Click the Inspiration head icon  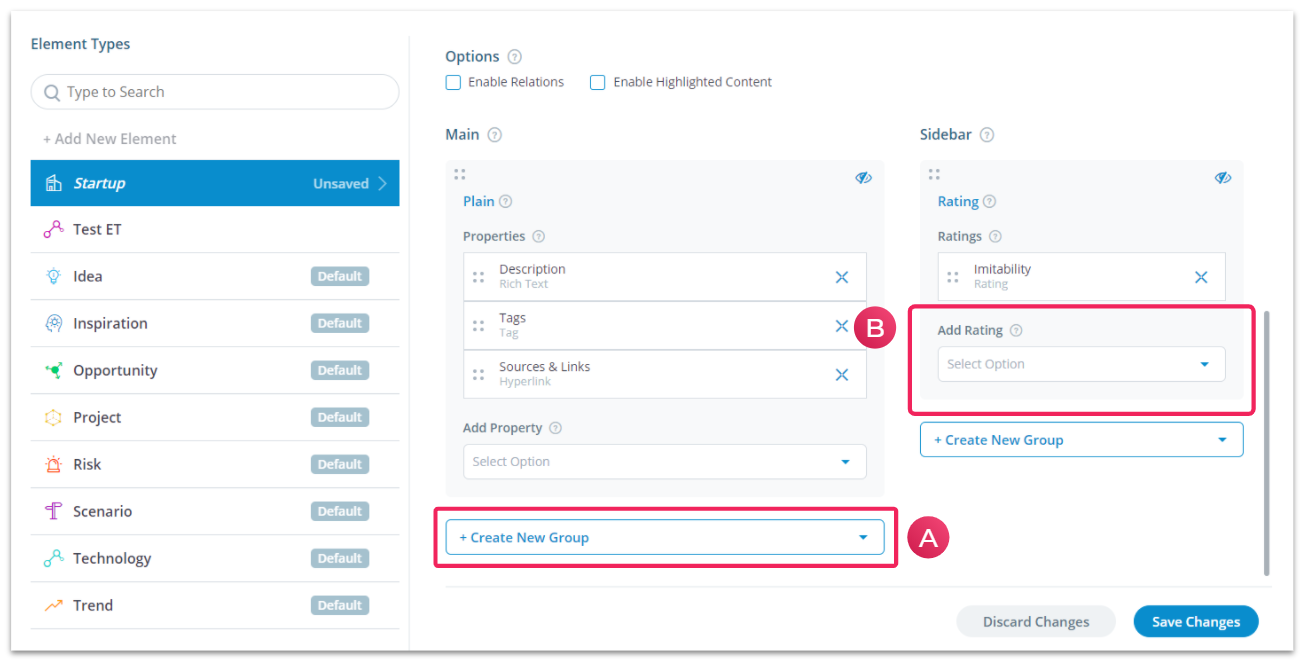tap(54, 323)
